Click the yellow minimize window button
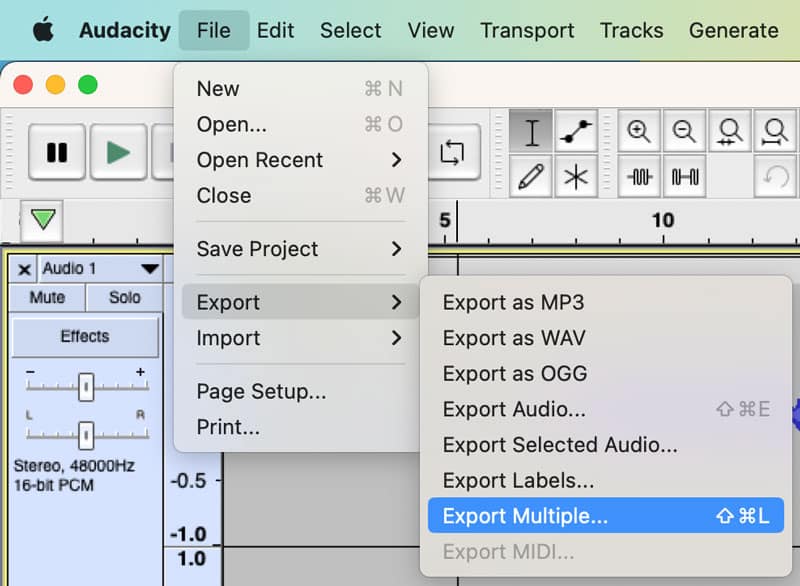 (55, 85)
